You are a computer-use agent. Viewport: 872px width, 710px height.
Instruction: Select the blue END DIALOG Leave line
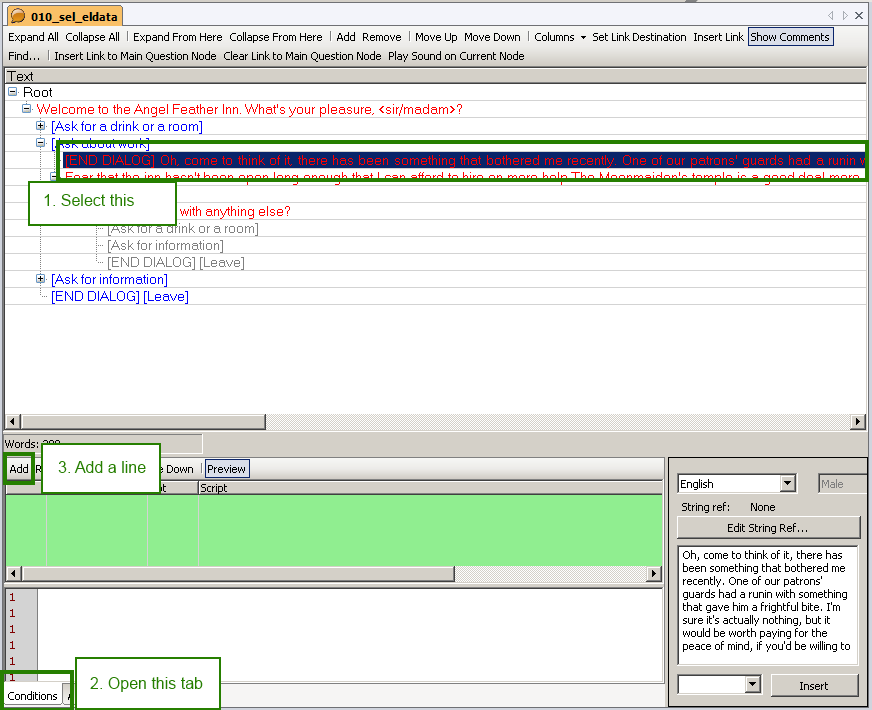[x=120, y=296]
